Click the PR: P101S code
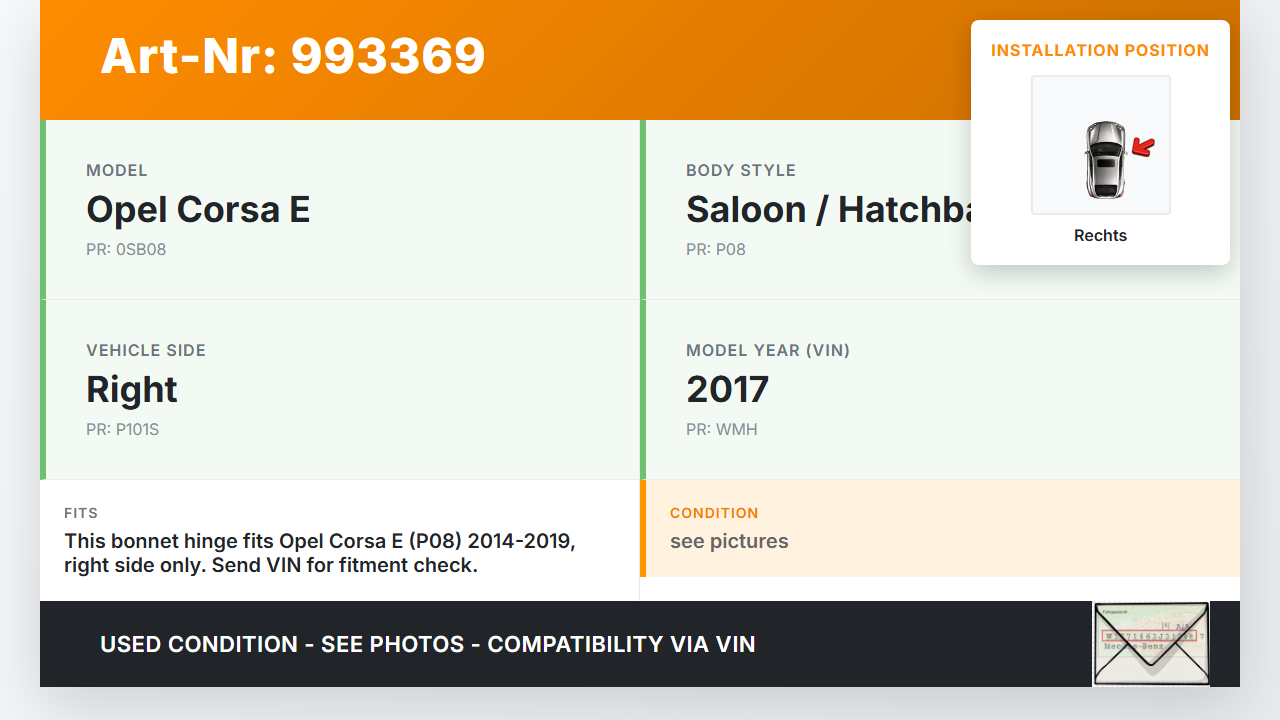The height and width of the screenshot is (720, 1280). [x=122, y=430]
